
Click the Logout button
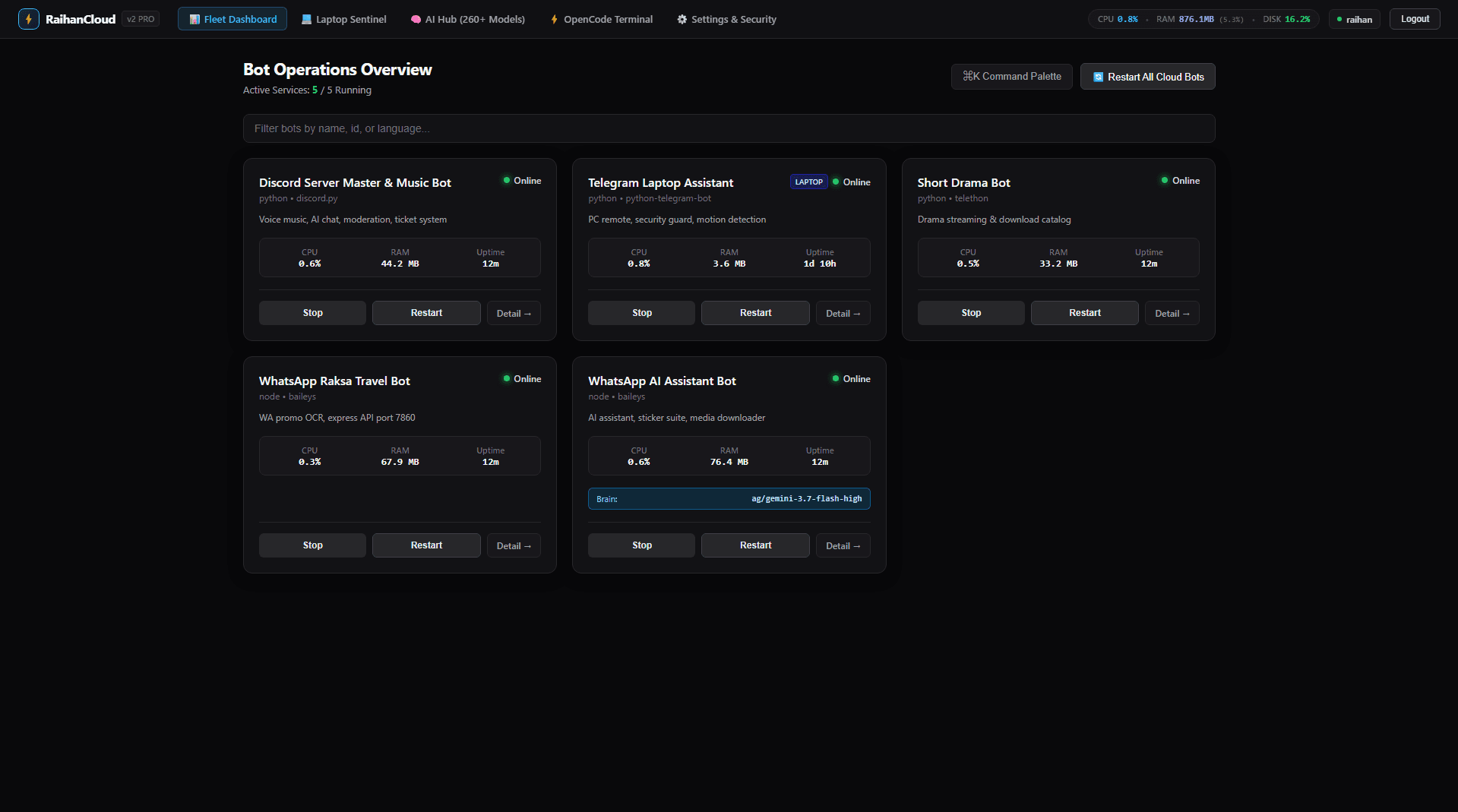pos(1415,19)
